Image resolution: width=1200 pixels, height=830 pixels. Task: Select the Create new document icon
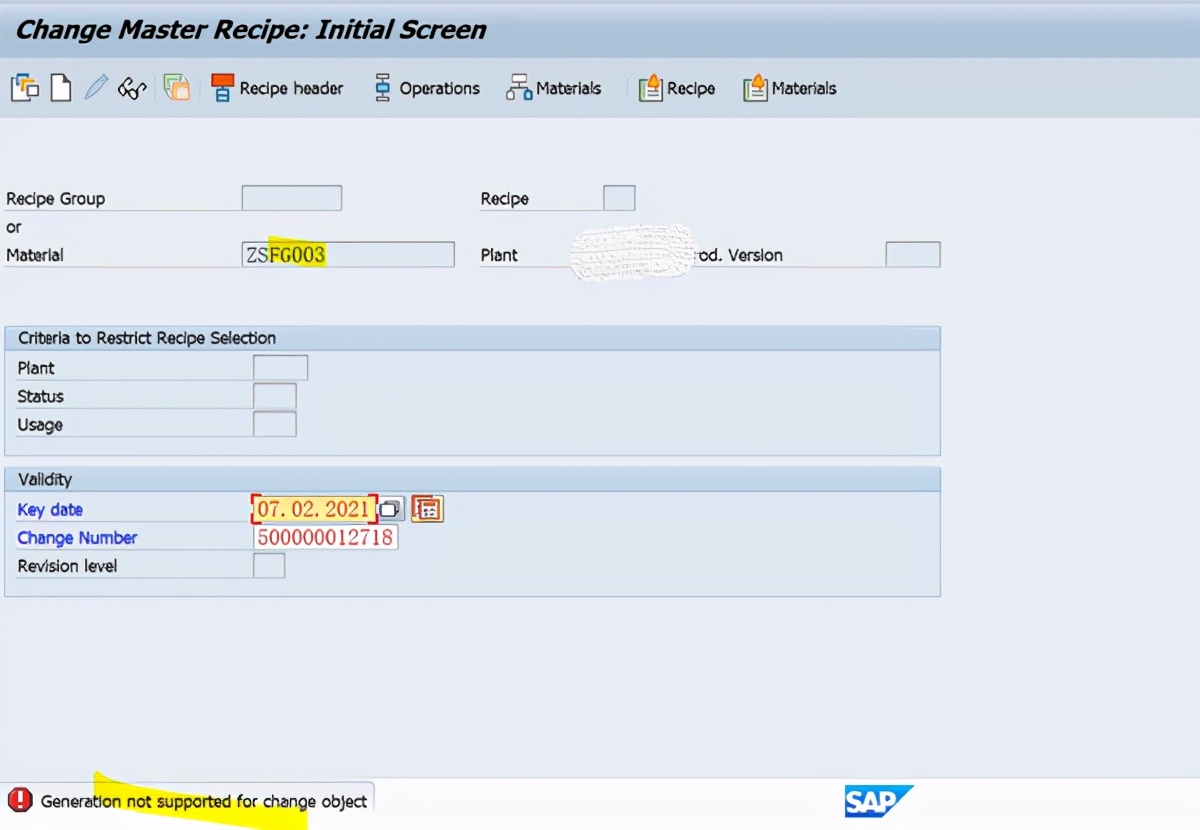click(60, 87)
